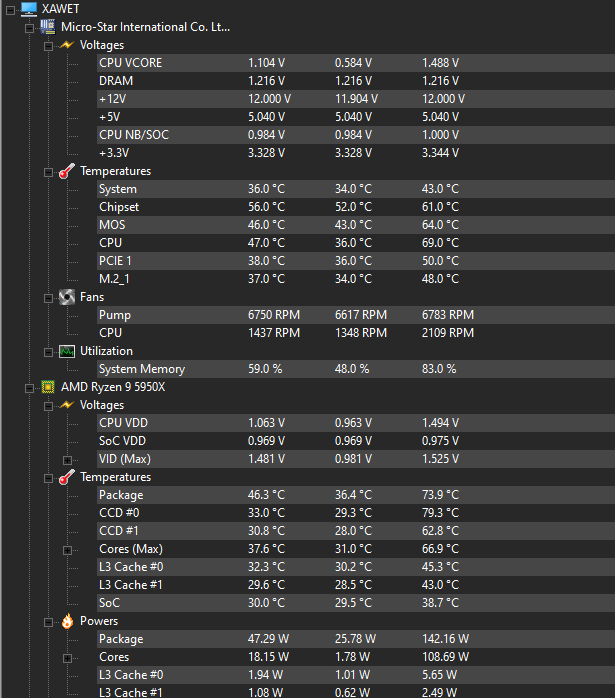Collapse the Fans group
Viewport: 615px width, 698px height.
pos(48,298)
